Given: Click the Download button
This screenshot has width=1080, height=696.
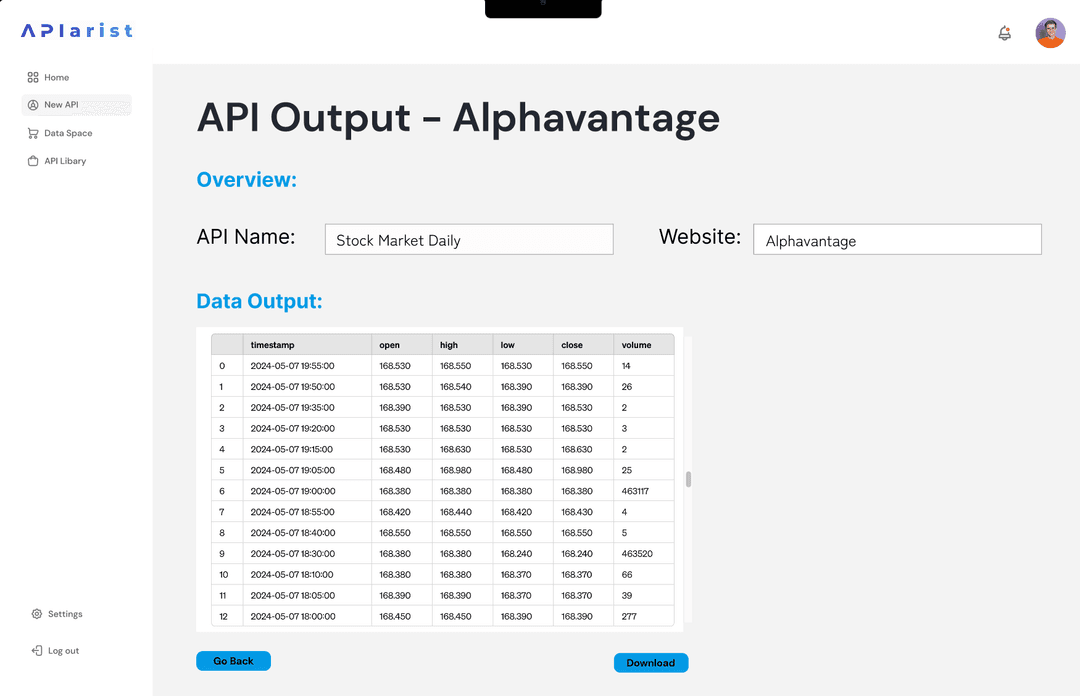Looking at the screenshot, I should point(651,663).
